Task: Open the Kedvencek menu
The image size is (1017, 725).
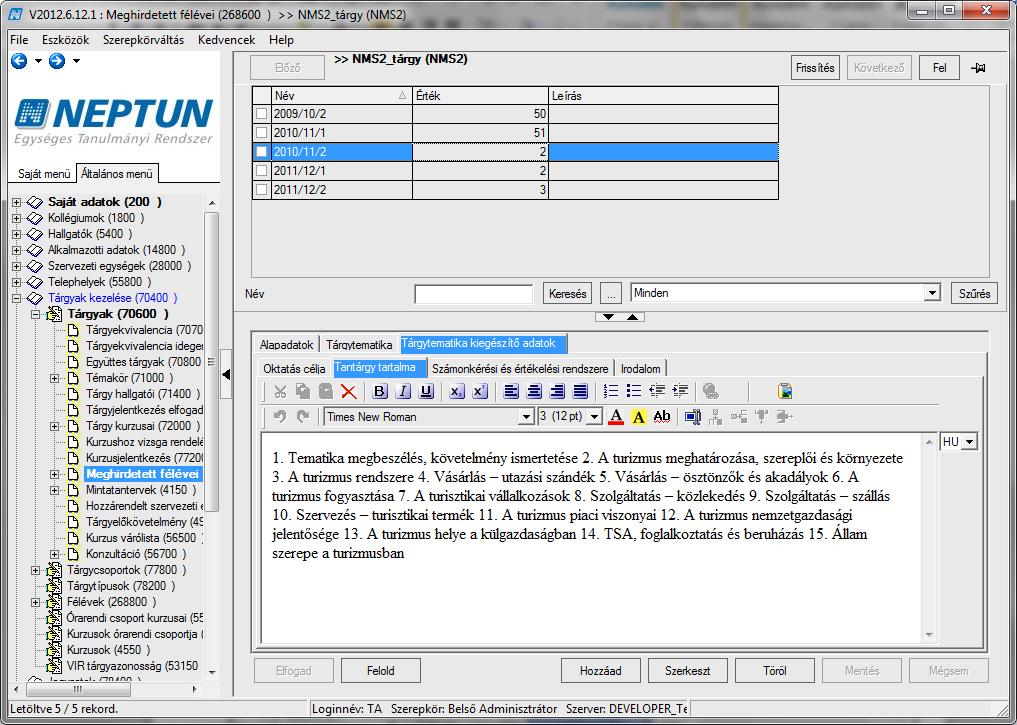Action: pyautogui.click(x=226, y=40)
